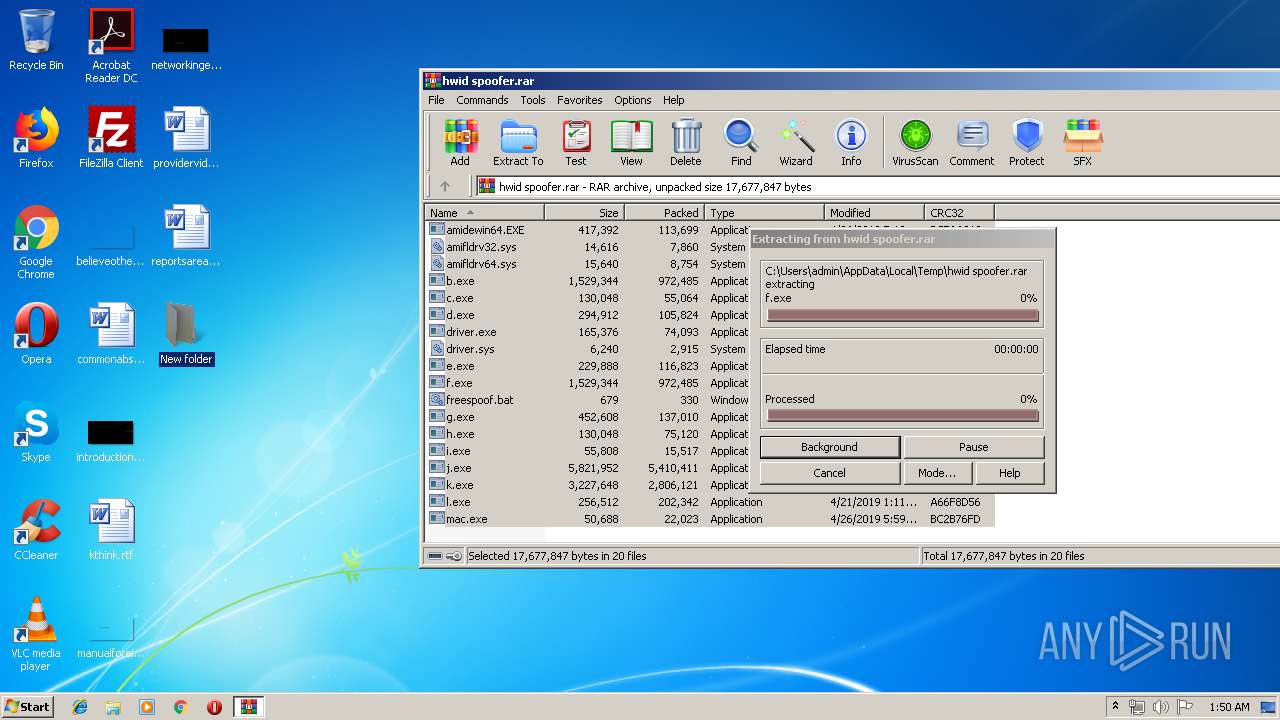The image size is (1280, 720).
Task: Click the taskbar clock showing 1:50 AM
Action: tap(1229, 707)
